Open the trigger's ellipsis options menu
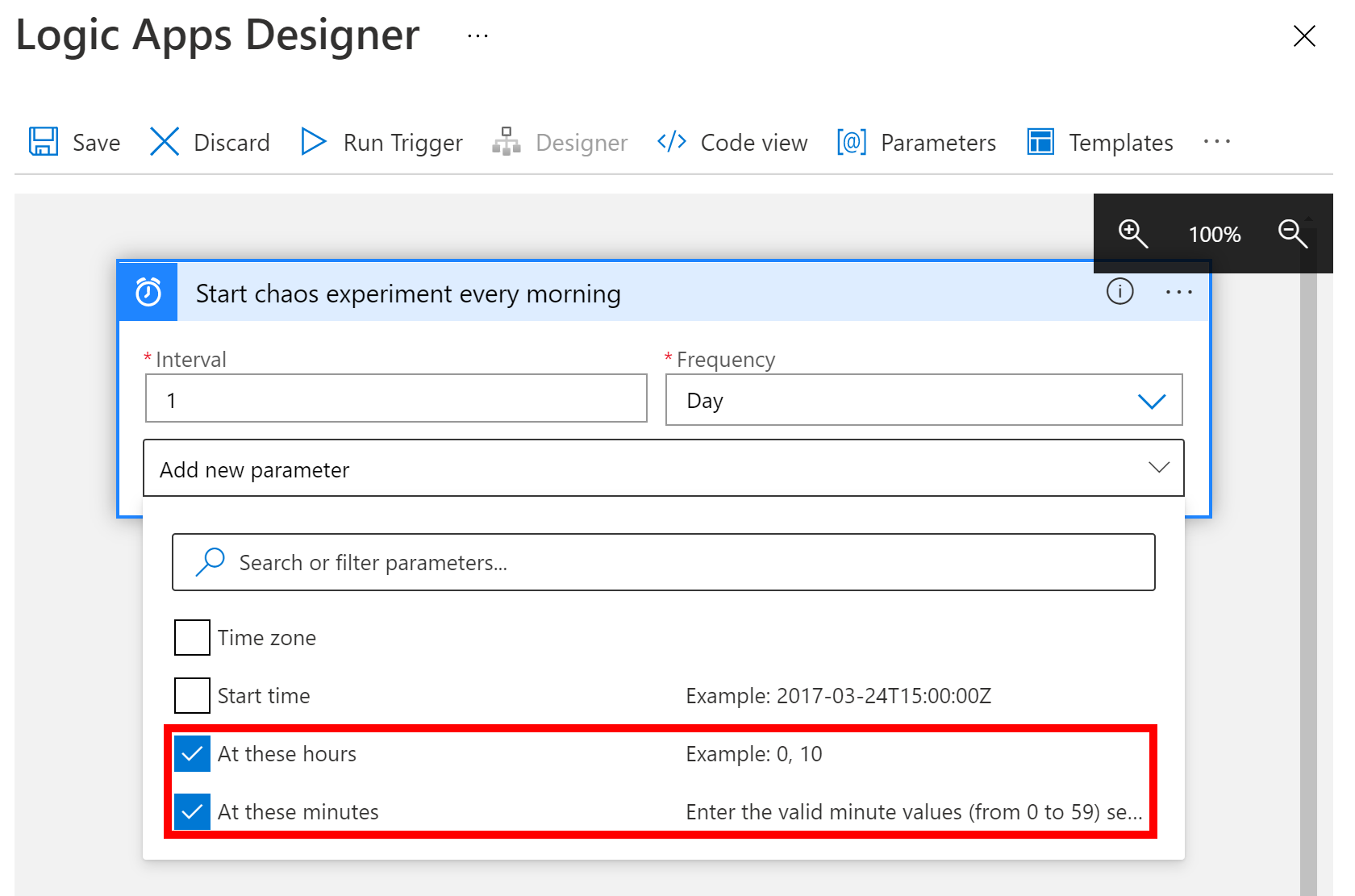Viewport: 1355px width, 896px height. 1179,292
